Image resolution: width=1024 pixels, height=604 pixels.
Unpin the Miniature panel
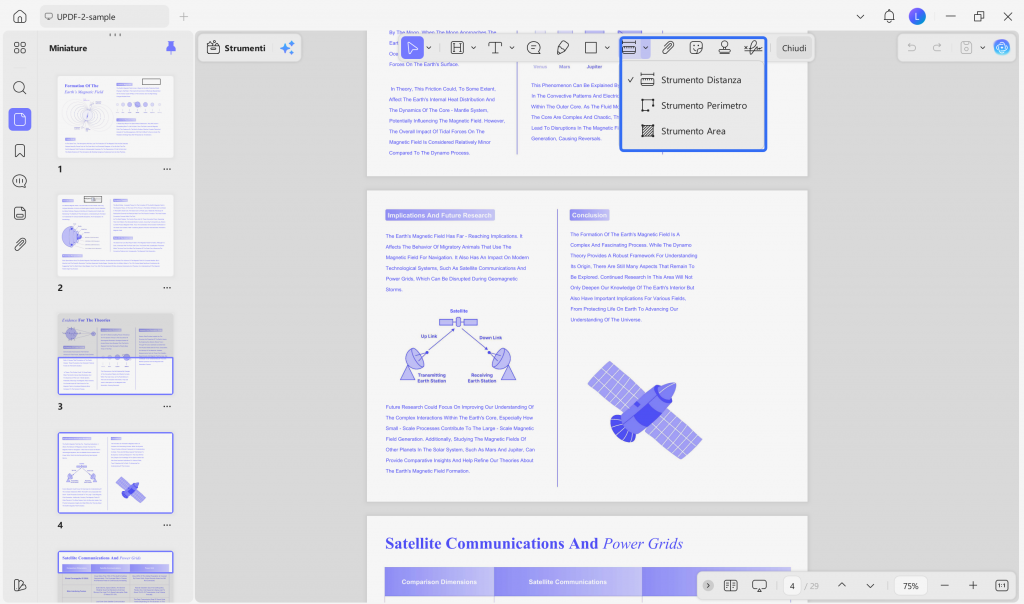pyautogui.click(x=170, y=48)
